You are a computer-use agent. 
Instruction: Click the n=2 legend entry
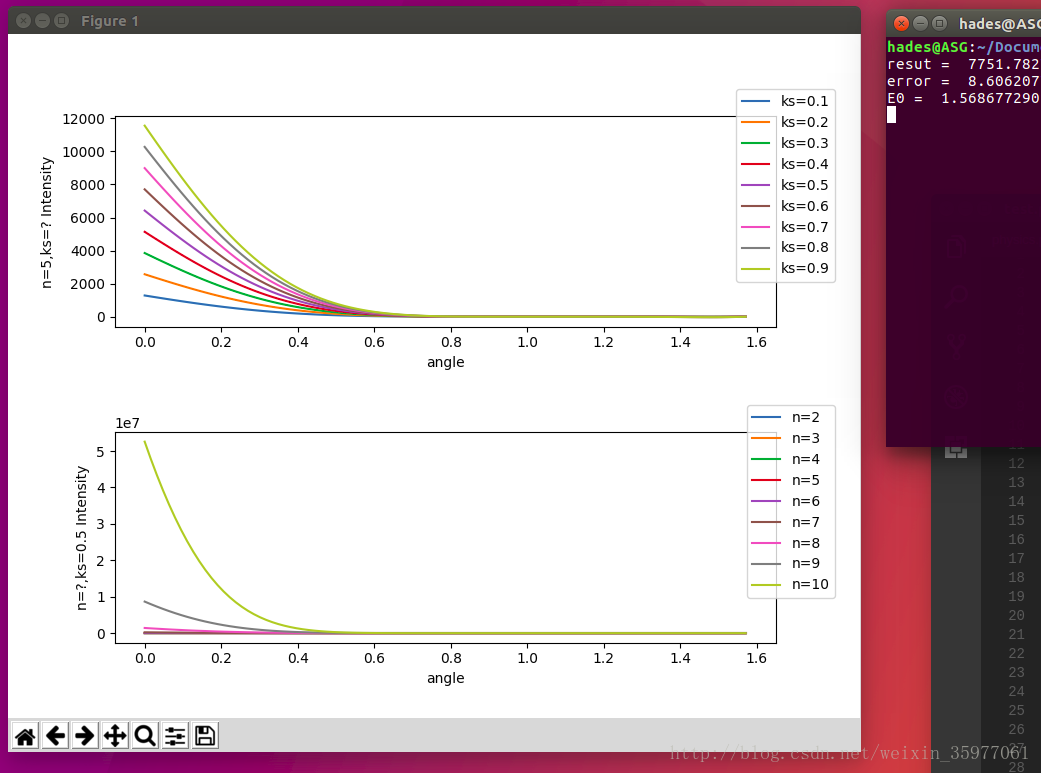click(785, 417)
